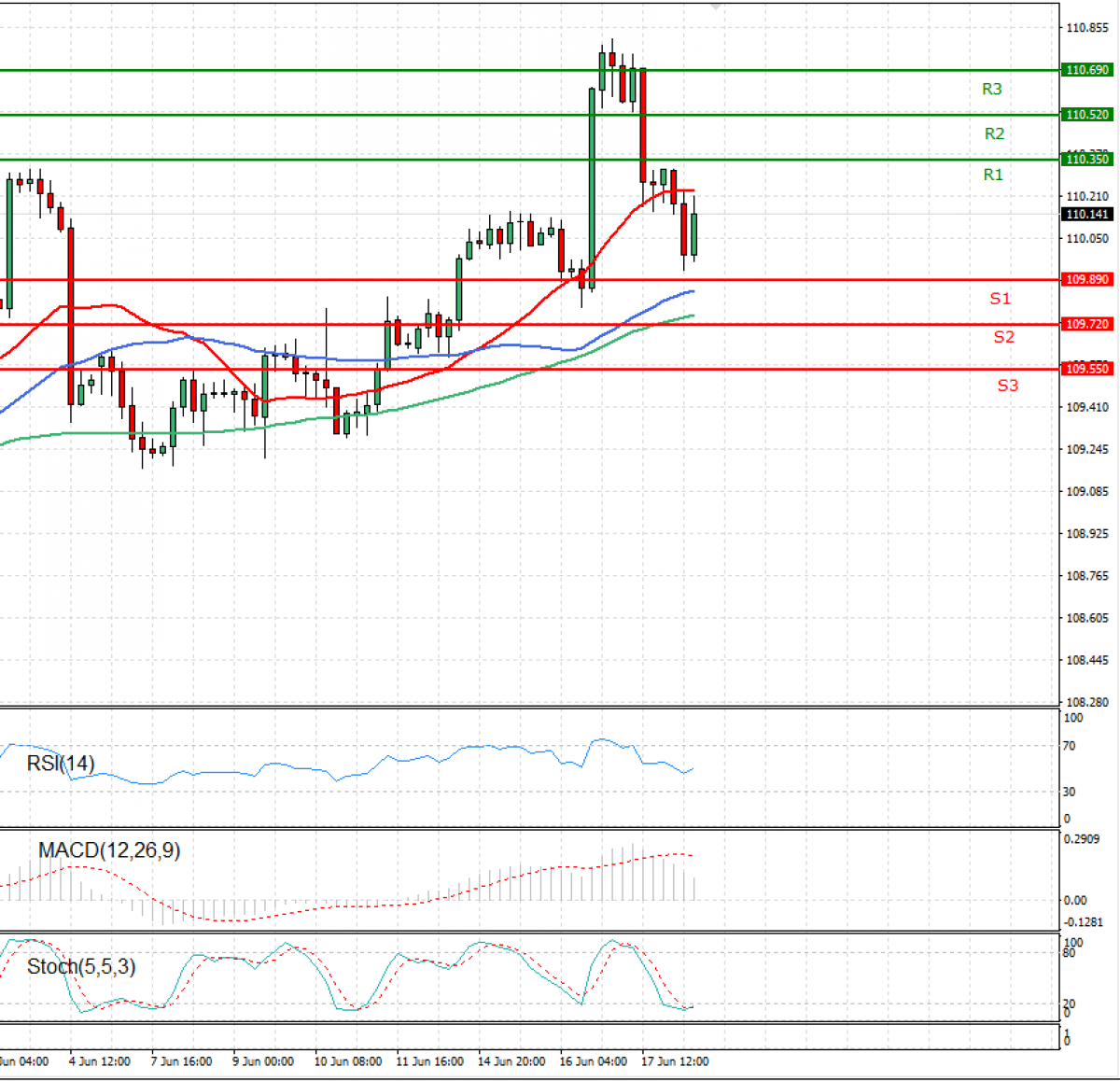Image resolution: width=1120 pixels, height=1081 pixels.
Task: Click the R3 resistance label
Action: pos(991,90)
